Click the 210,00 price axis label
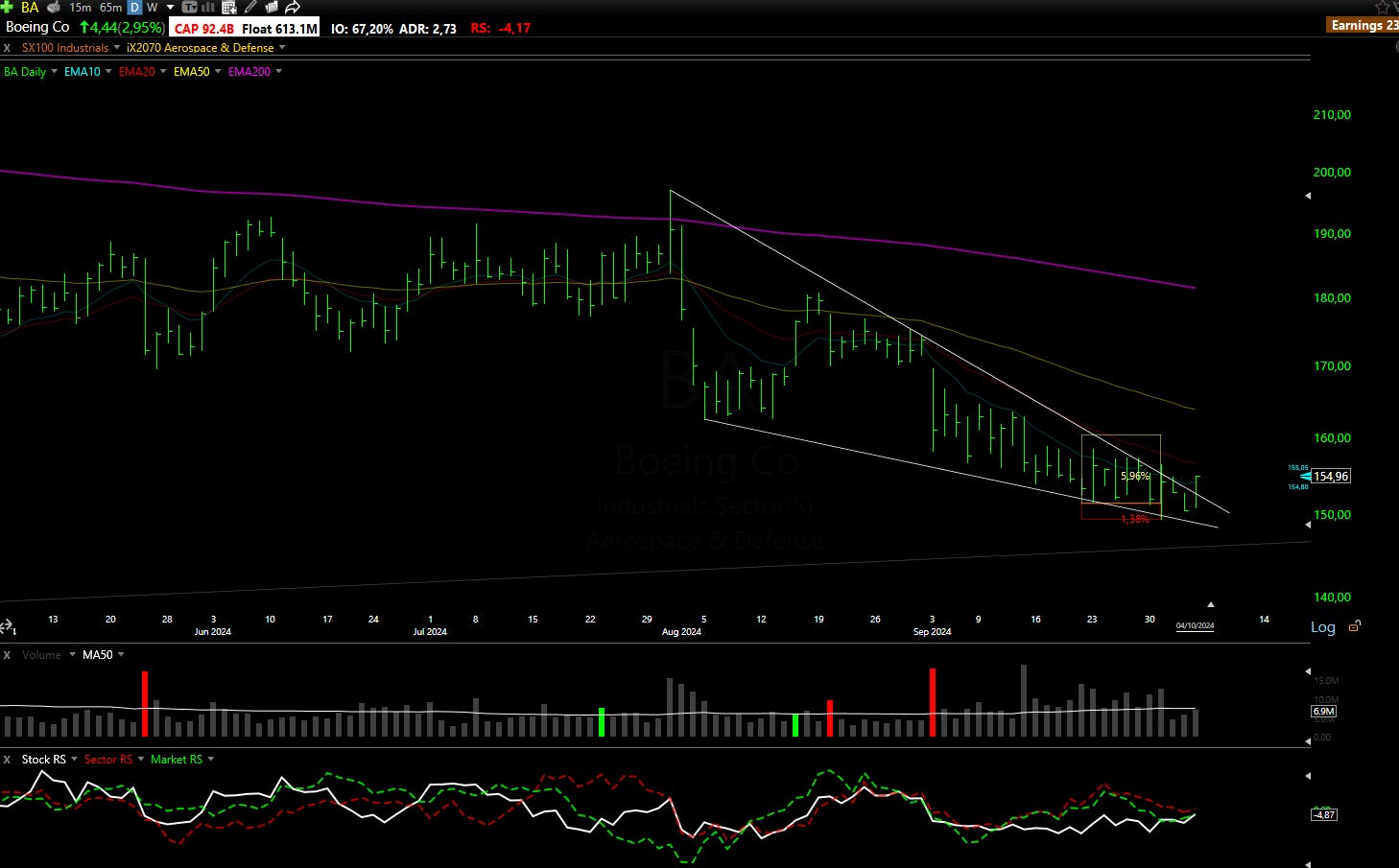The width and height of the screenshot is (1399, 868). coord(1332,114)
